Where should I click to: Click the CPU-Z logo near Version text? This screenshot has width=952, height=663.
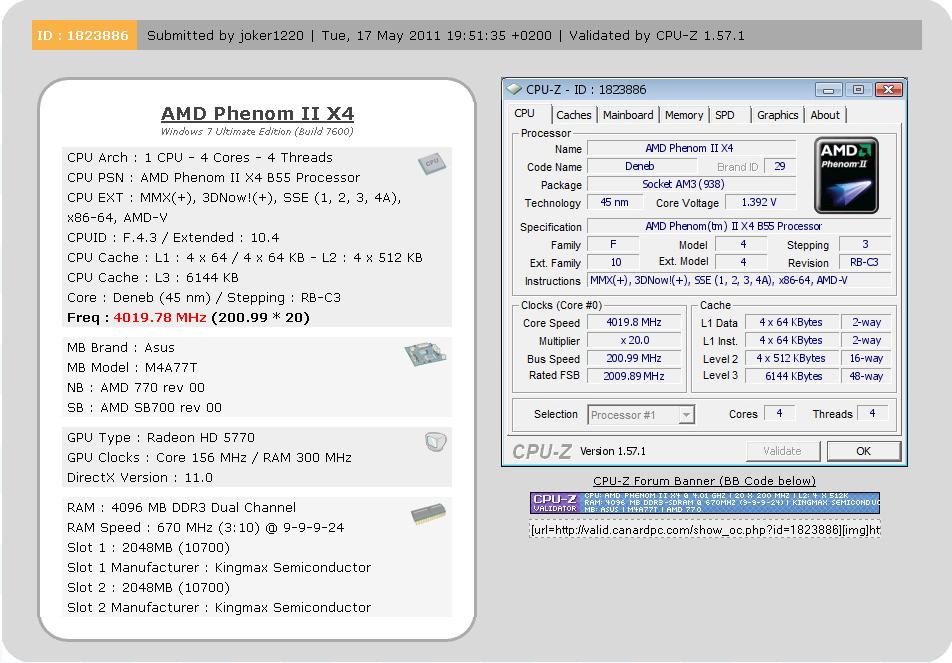542,451
